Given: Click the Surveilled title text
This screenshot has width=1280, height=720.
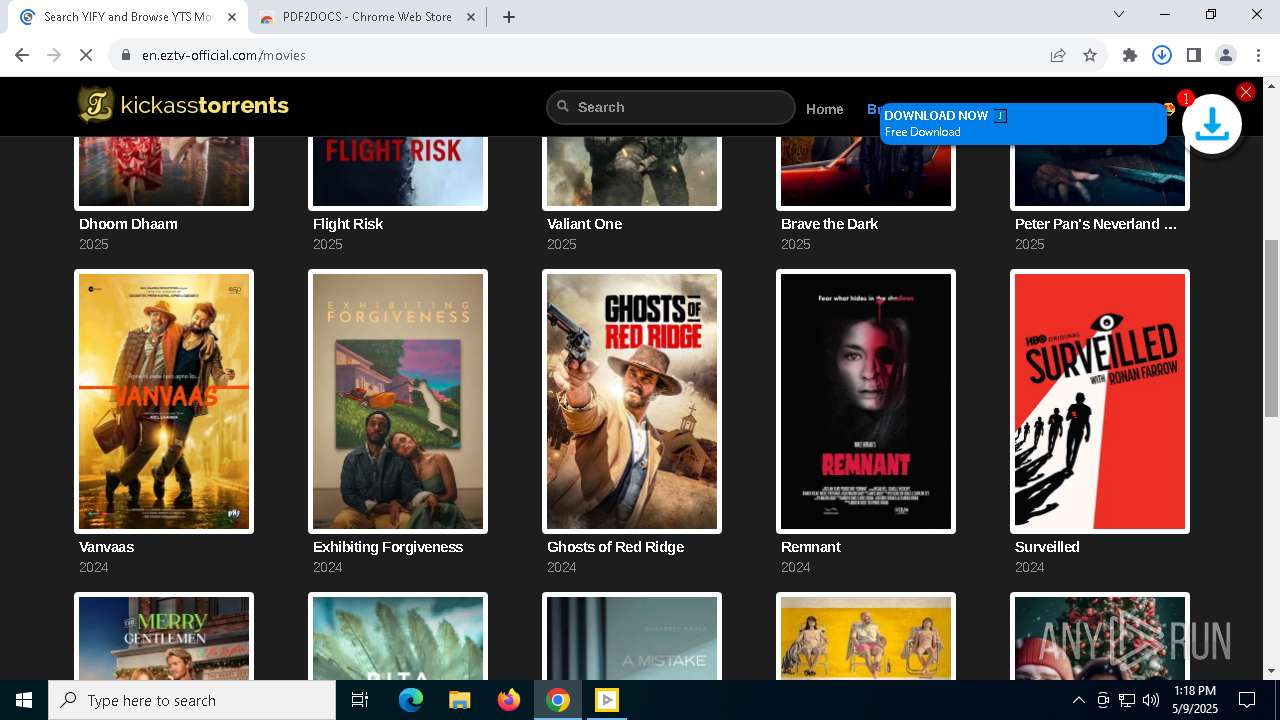Looking at the screenshot, I should (1047, 547).
